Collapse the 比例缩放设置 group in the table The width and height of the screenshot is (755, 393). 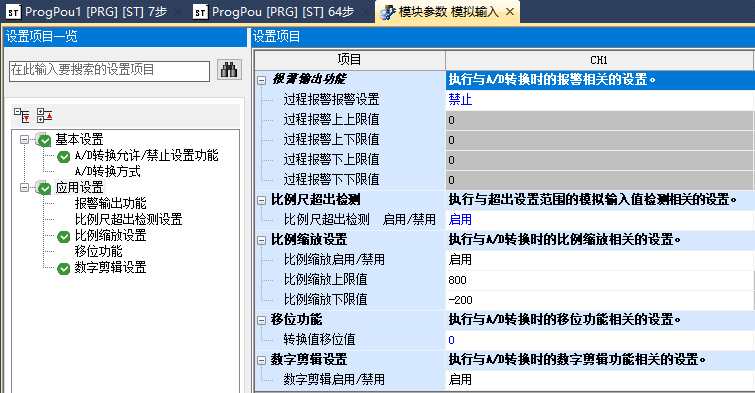click(261, 240)
